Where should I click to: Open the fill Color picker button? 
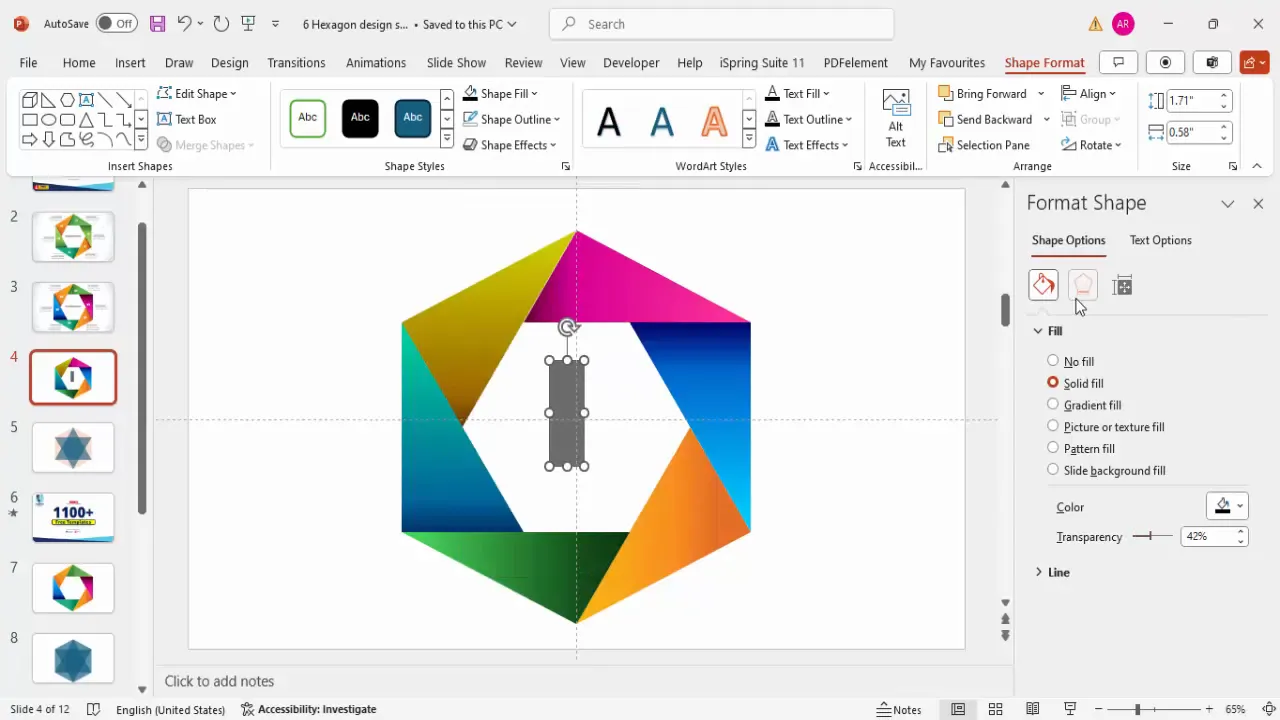1227,506
